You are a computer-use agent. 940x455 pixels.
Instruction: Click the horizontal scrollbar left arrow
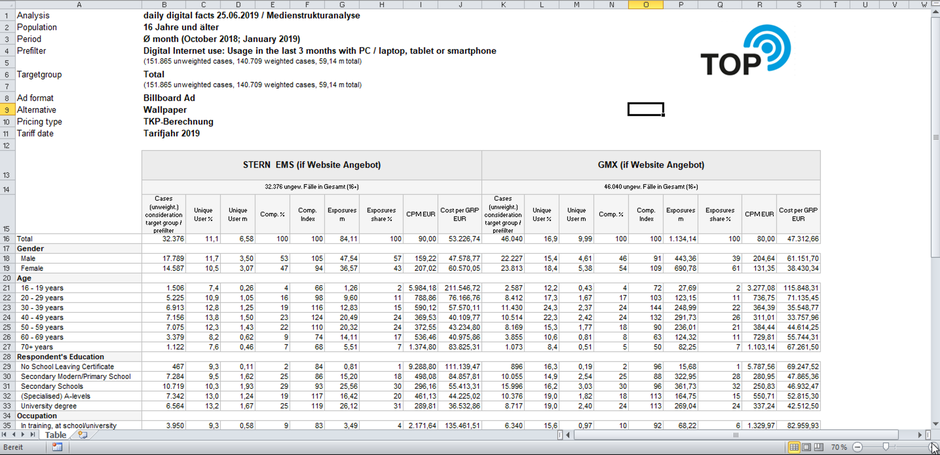pos(568,435)
